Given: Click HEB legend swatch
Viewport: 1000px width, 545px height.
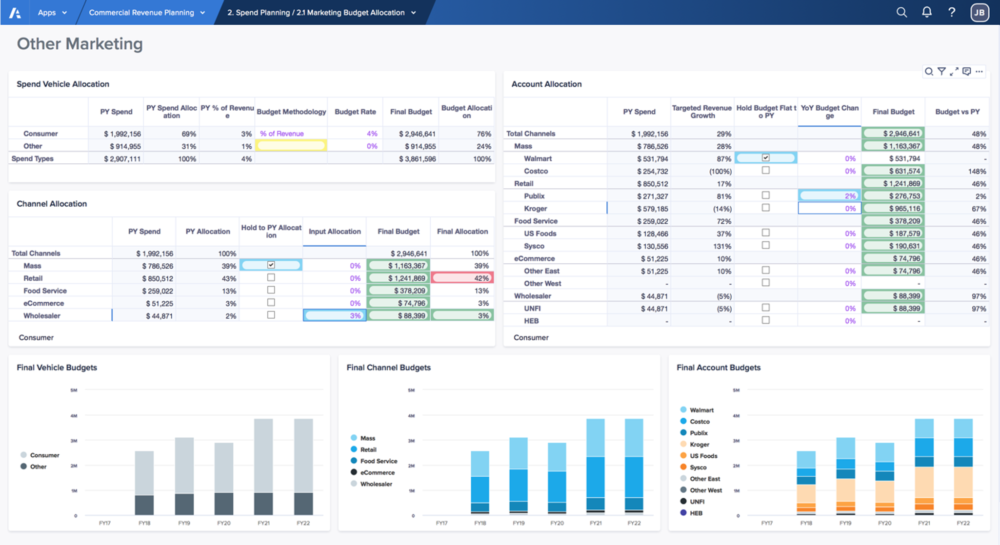Looking at the screenshot, I should pyautogui.click(x=683, y=513).
